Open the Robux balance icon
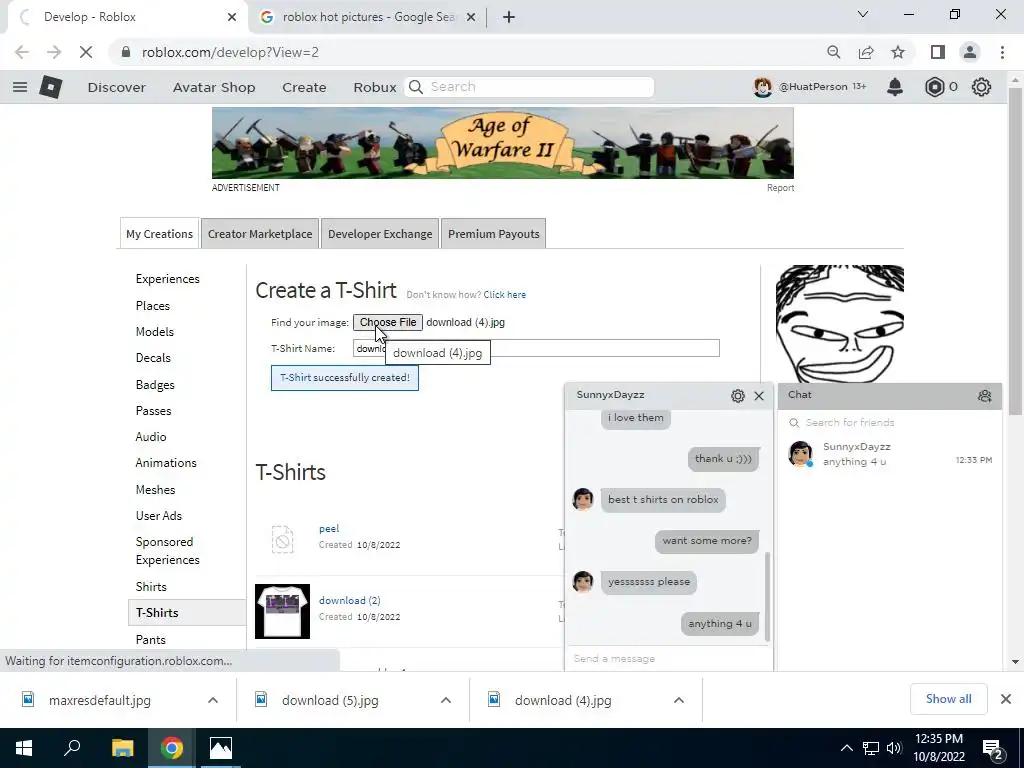1024x768 pixels. [x=935, y=87]
